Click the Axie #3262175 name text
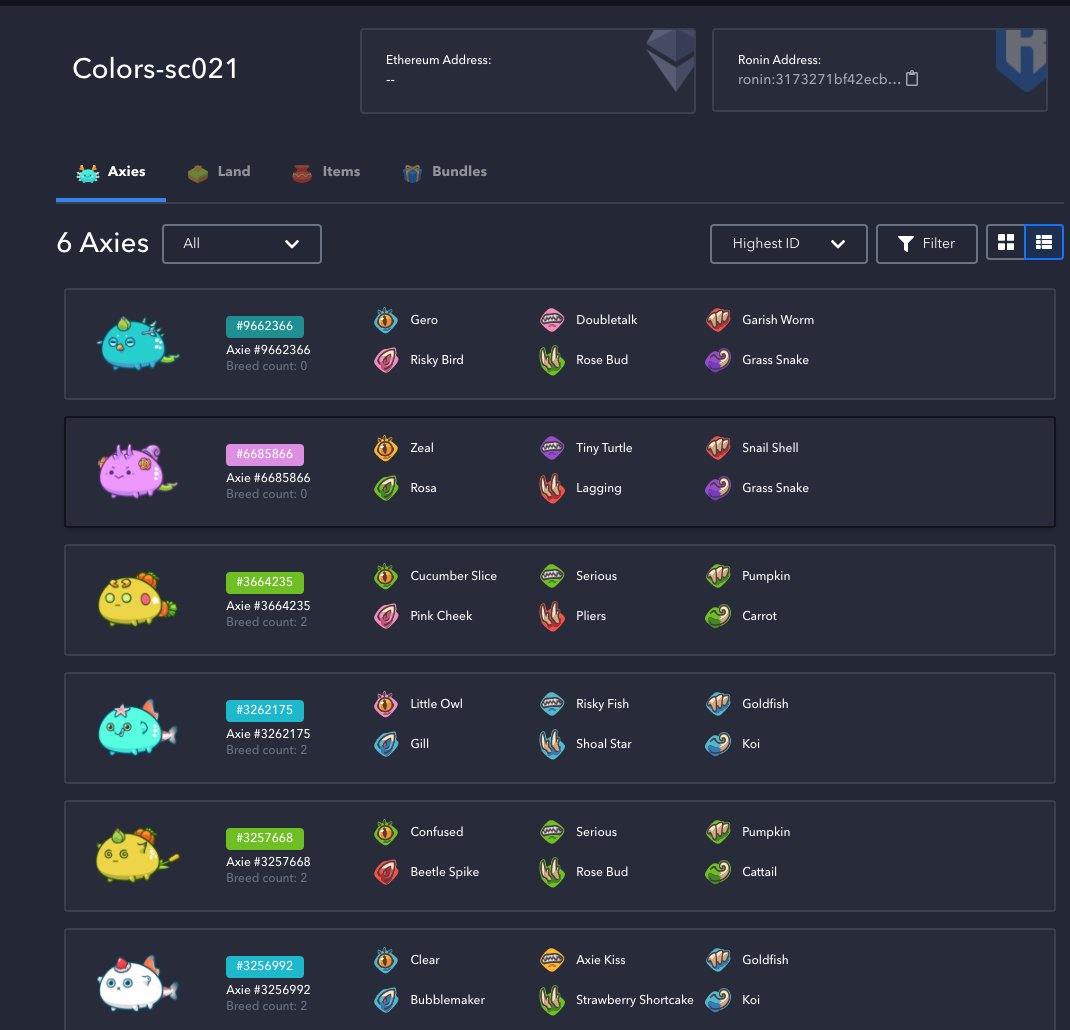 pyautogui.click(x=268, y=734)
